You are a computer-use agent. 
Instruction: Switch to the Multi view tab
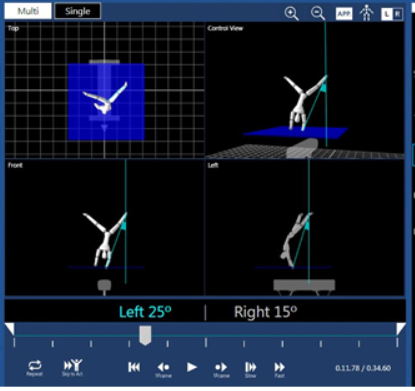28,11
